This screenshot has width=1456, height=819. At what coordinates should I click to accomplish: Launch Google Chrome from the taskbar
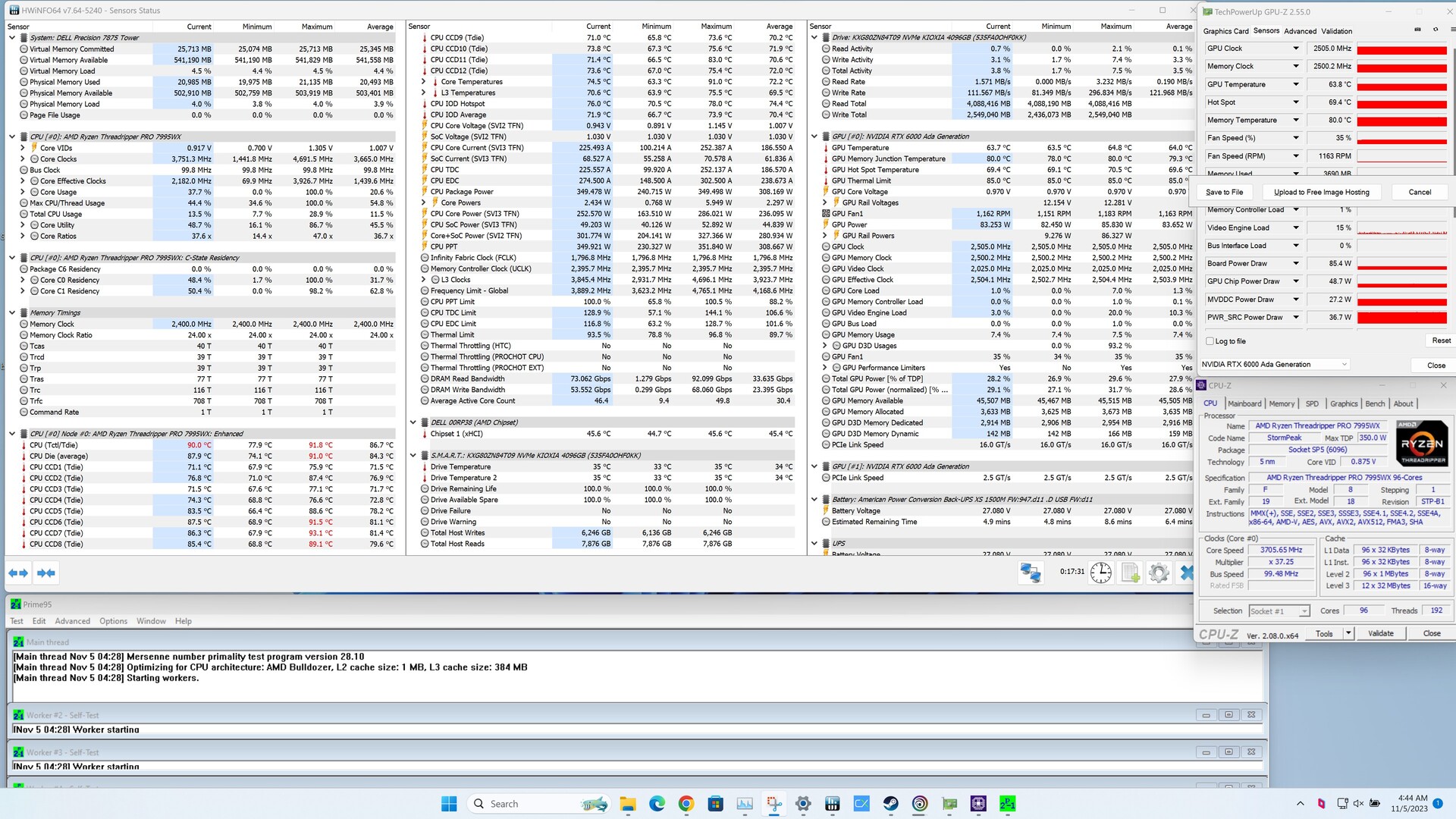click(686, 804)
